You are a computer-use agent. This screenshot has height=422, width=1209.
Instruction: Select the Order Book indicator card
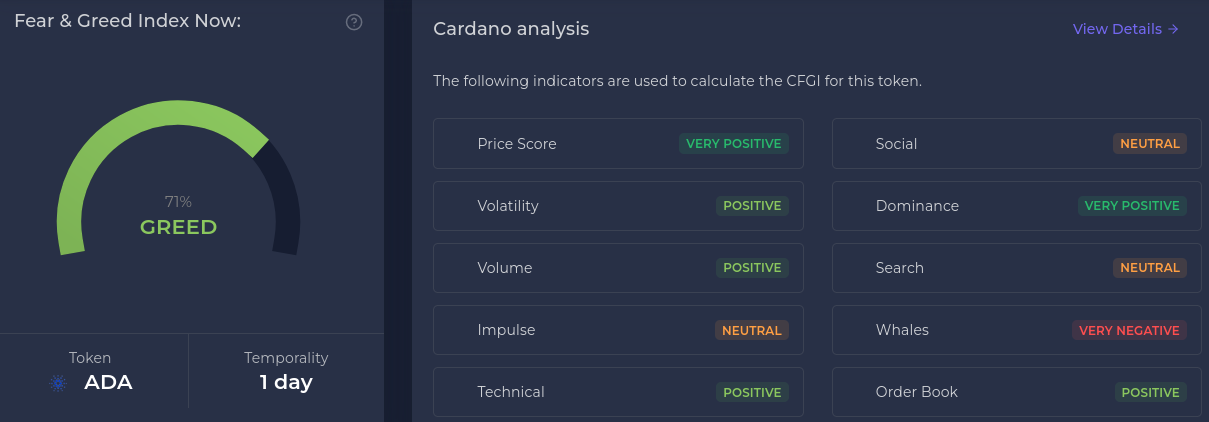pyautogui.click(x=1017, y=392)
